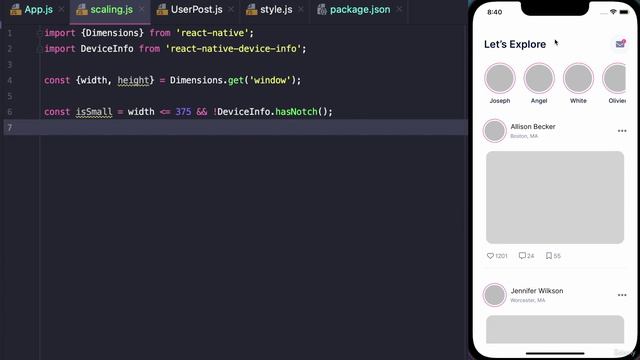Close the UserPost.js tab
The width and height of the screenshot is (640, 360).
point(231,9)
